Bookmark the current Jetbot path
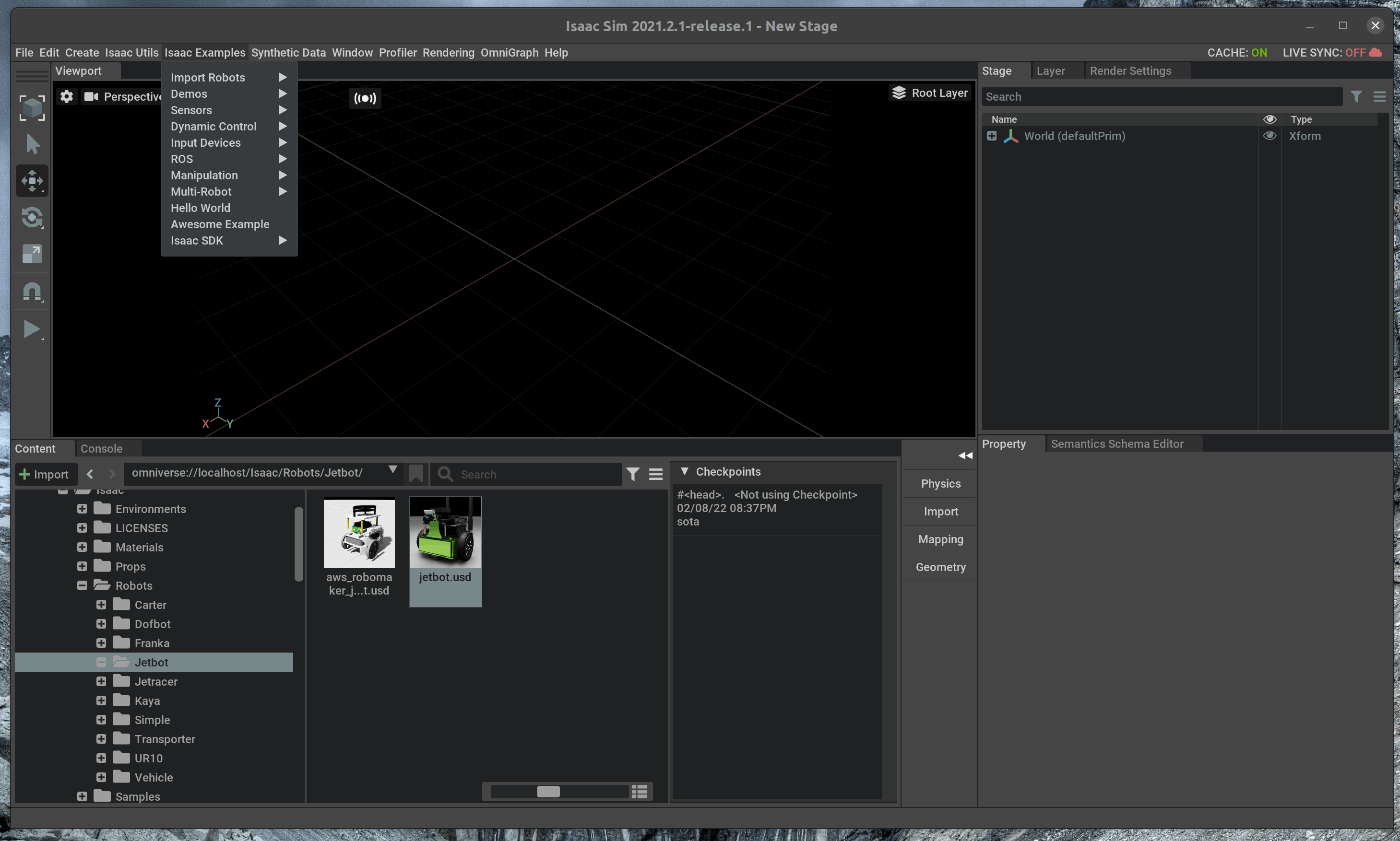Viewport: 1400px width, 841px height. (416, 474)
